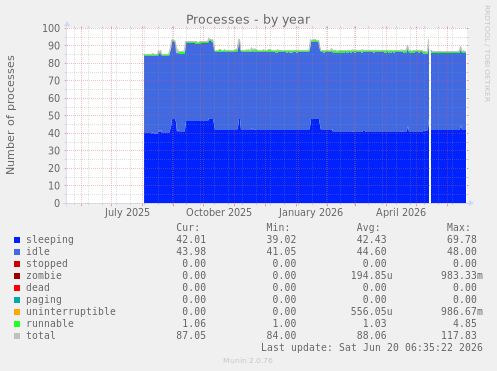
Task: Click uninterruptible average value 556.05u
Action: [371, 312]
